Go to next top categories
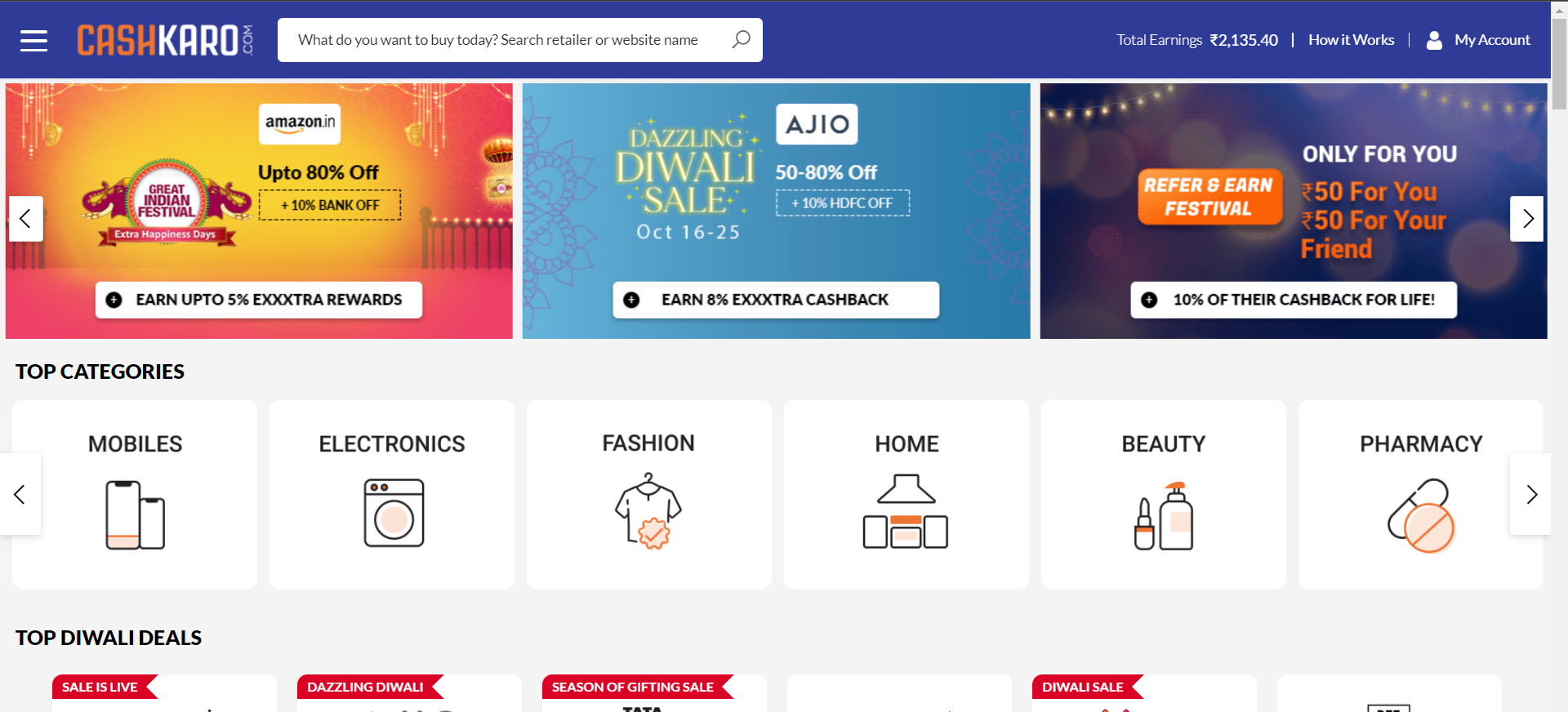This screenshot has height=712, width=1568. (1531, 494)
